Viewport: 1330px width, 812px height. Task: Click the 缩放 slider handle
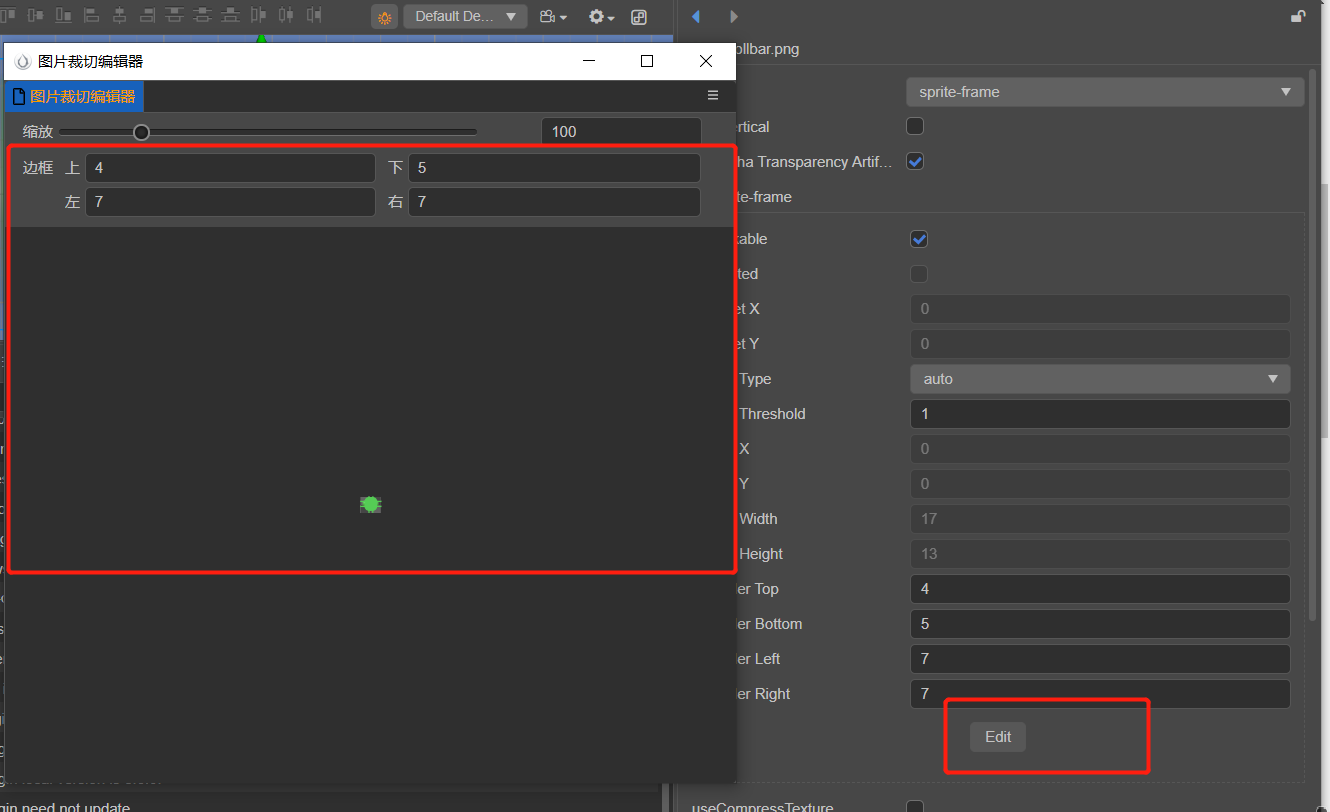(142, 132)
